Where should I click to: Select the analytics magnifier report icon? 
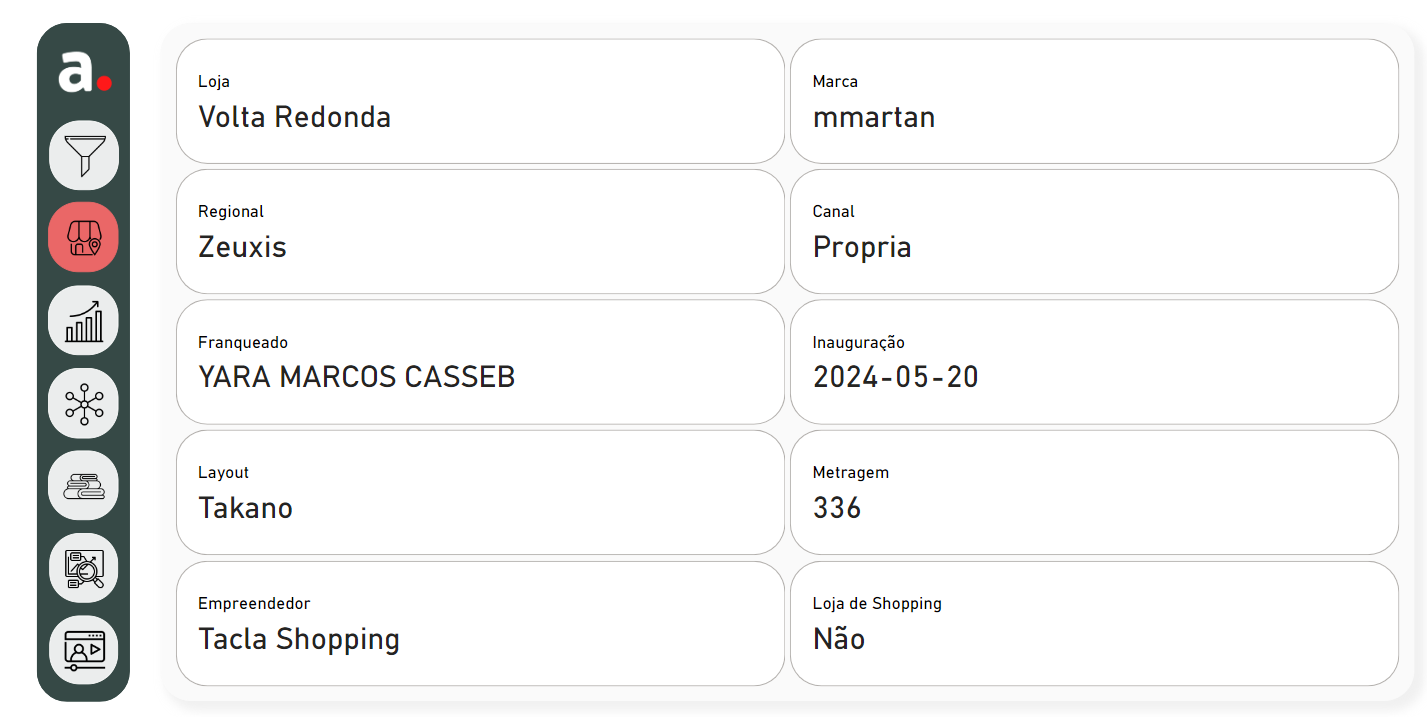tap(84, 568)
